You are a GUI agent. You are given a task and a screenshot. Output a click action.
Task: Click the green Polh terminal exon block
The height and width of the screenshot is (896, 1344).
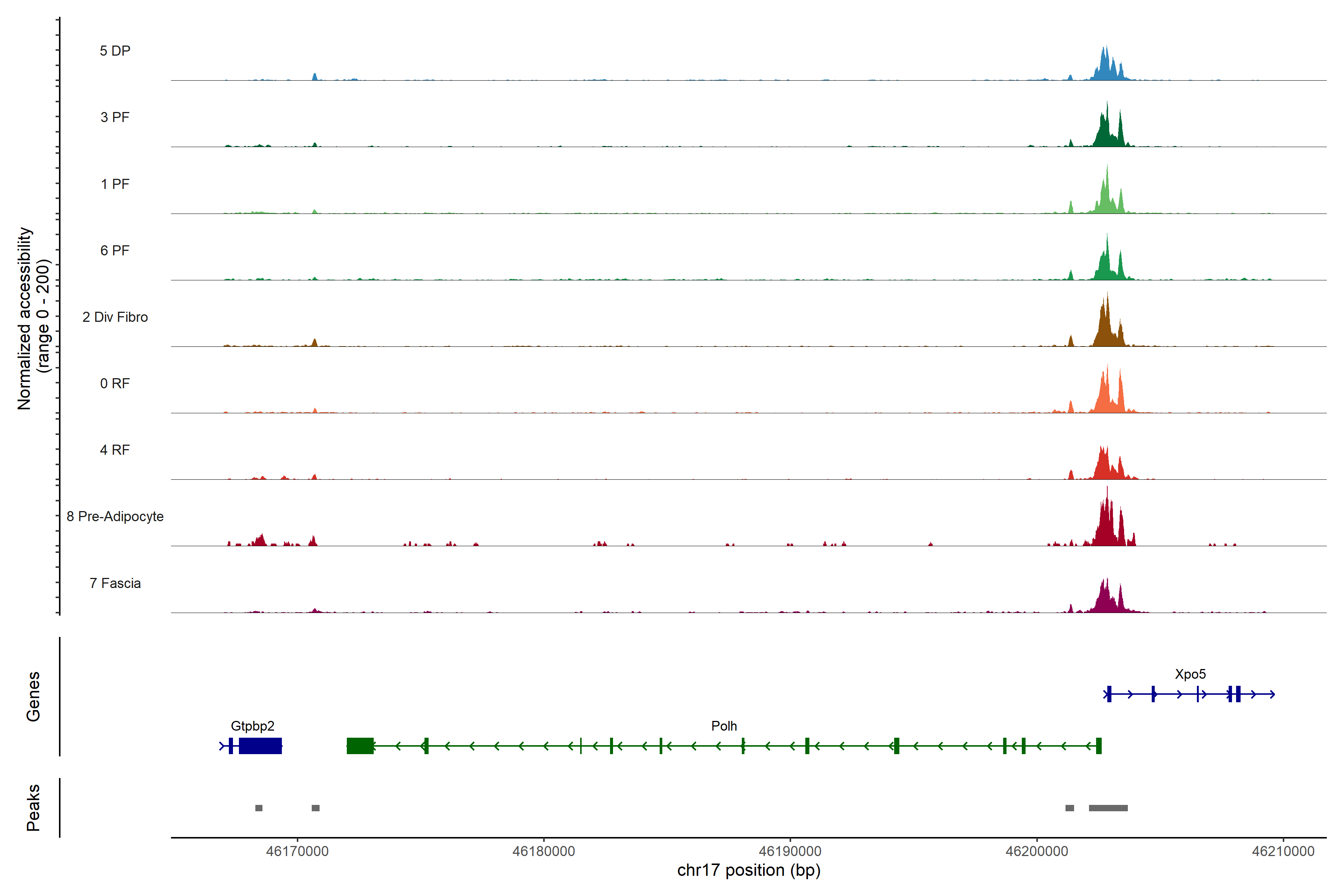coord(360,746)
